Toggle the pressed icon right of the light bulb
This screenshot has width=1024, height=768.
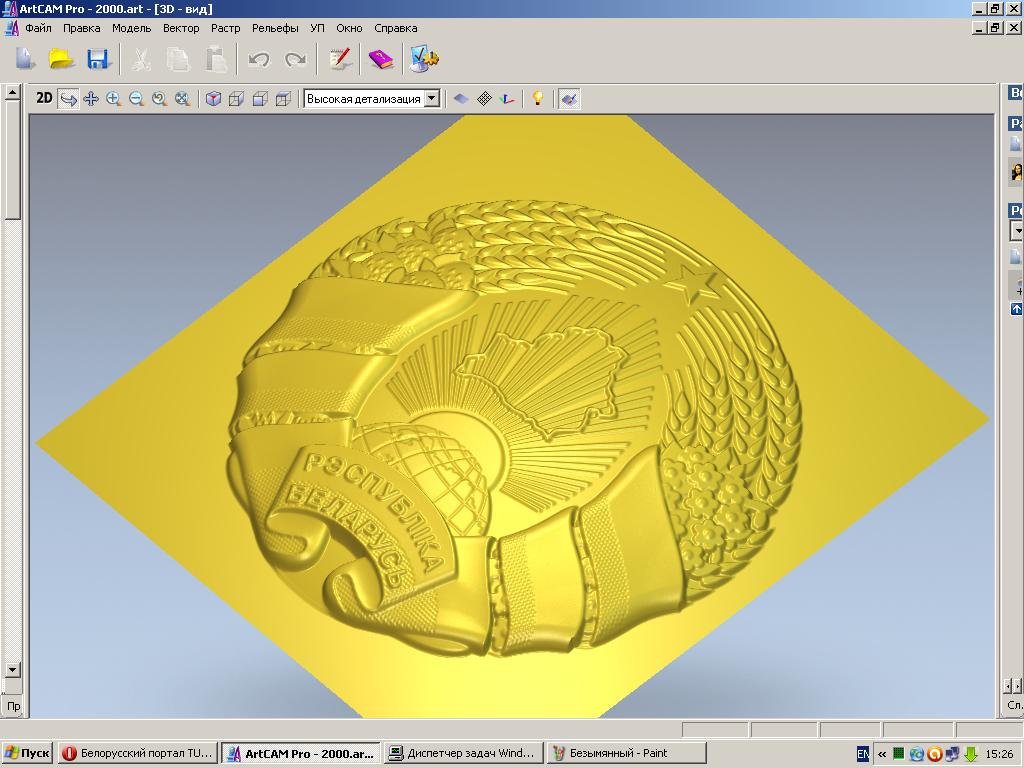569,99
